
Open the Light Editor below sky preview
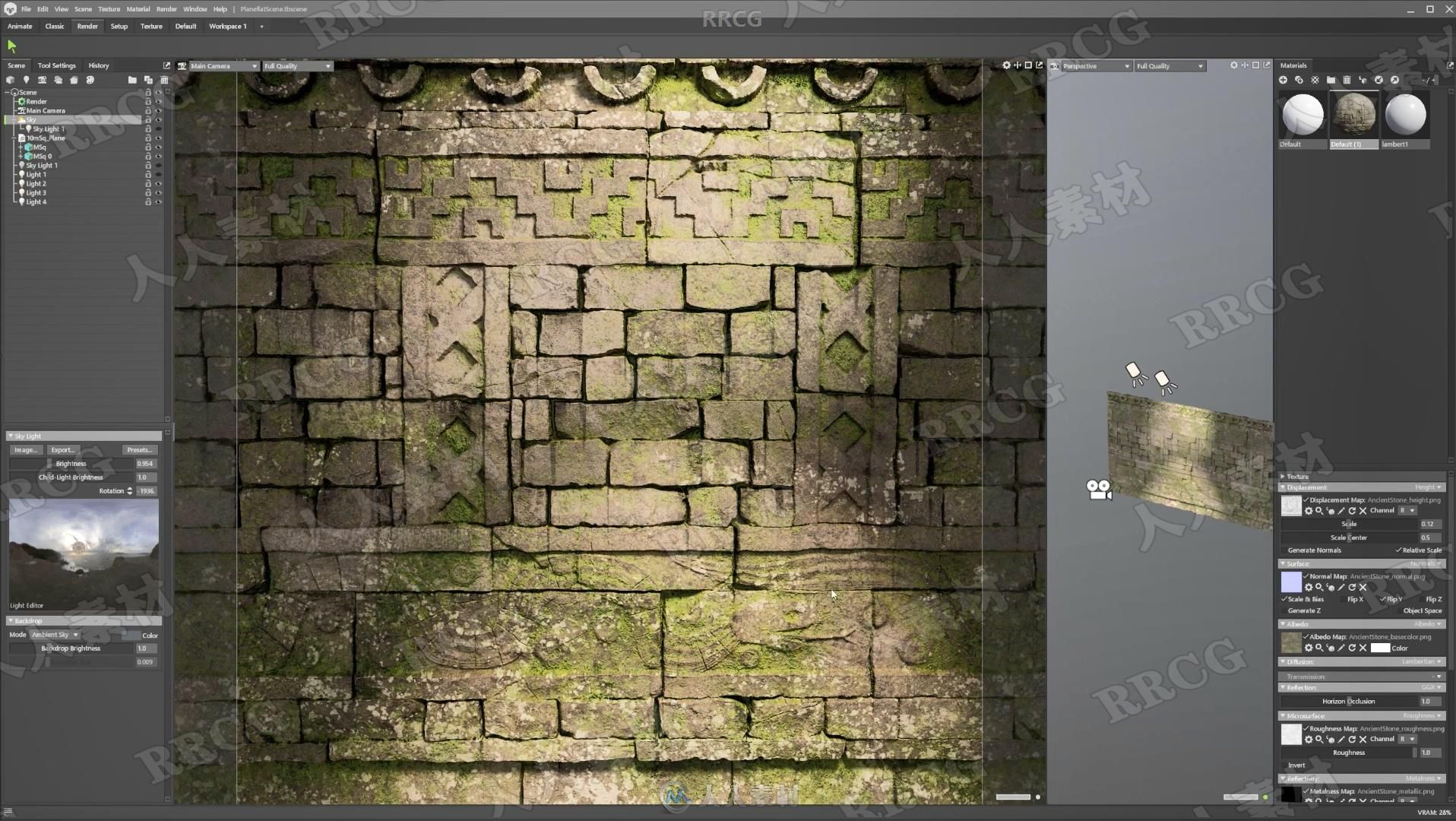(x=27, y=606)
